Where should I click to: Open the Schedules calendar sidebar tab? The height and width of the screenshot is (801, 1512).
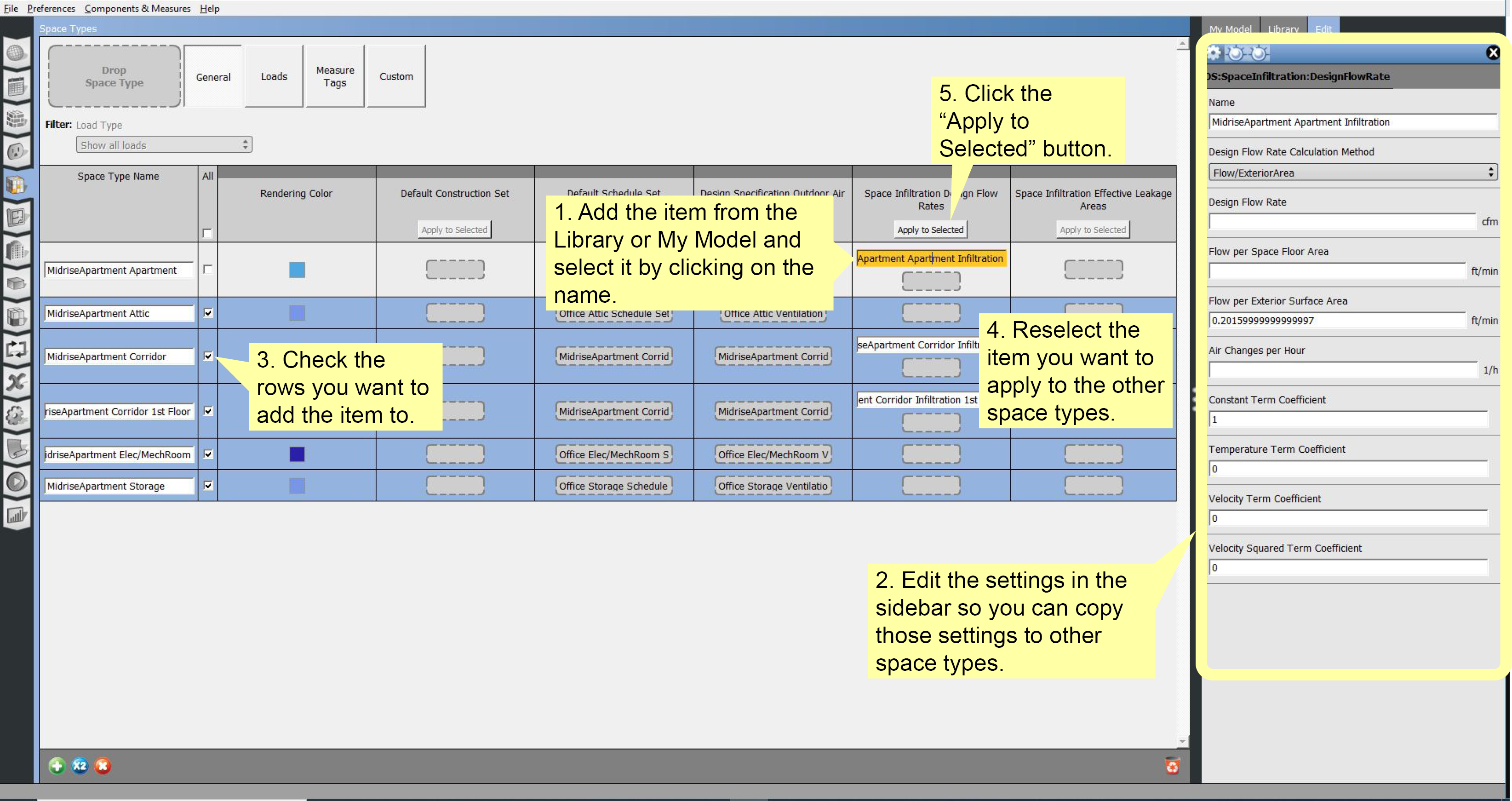tap(17, 87)
